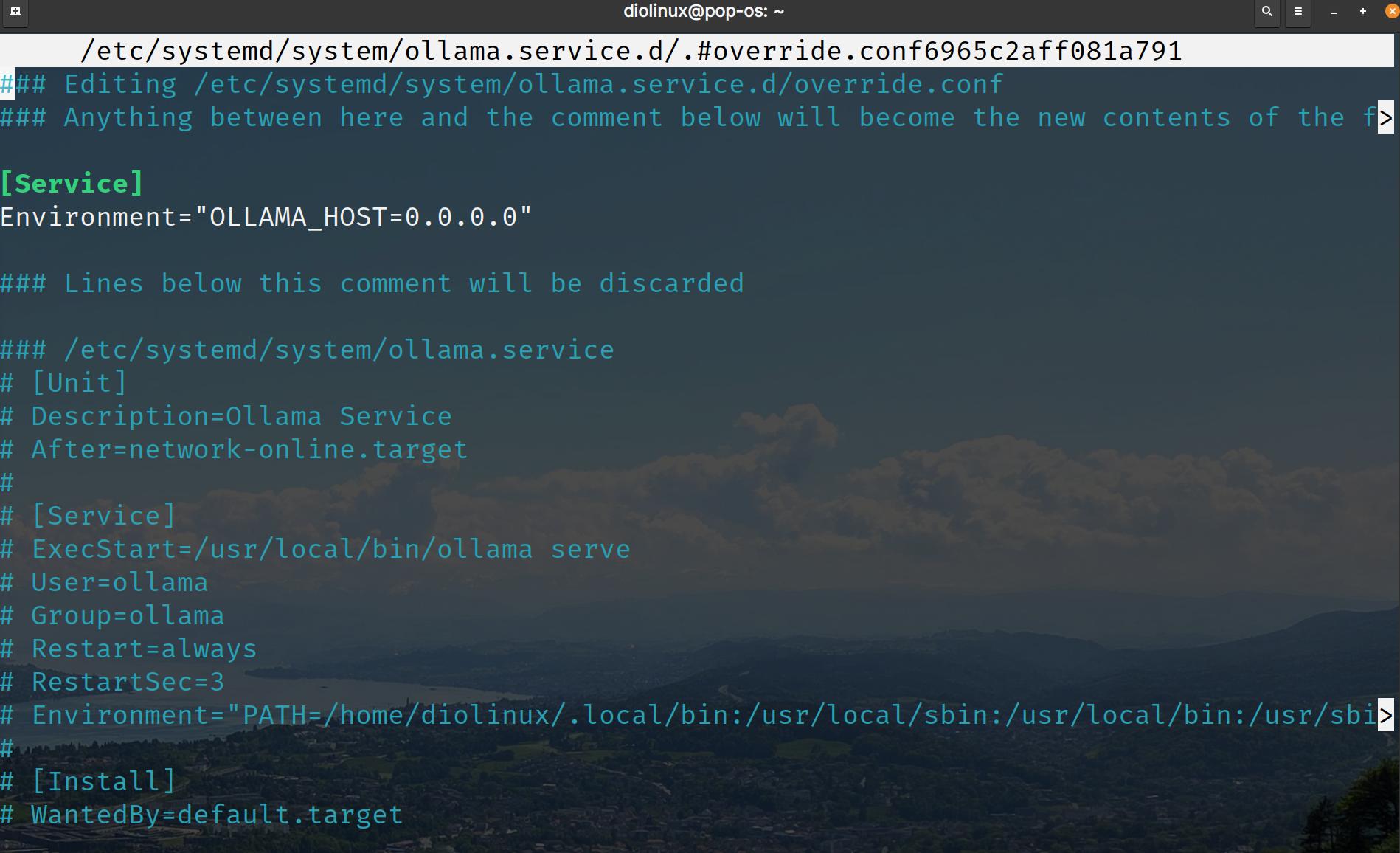Click truncation arrow on the PATH Environment line
The image size is (1400, 853).
[1385, 716]
